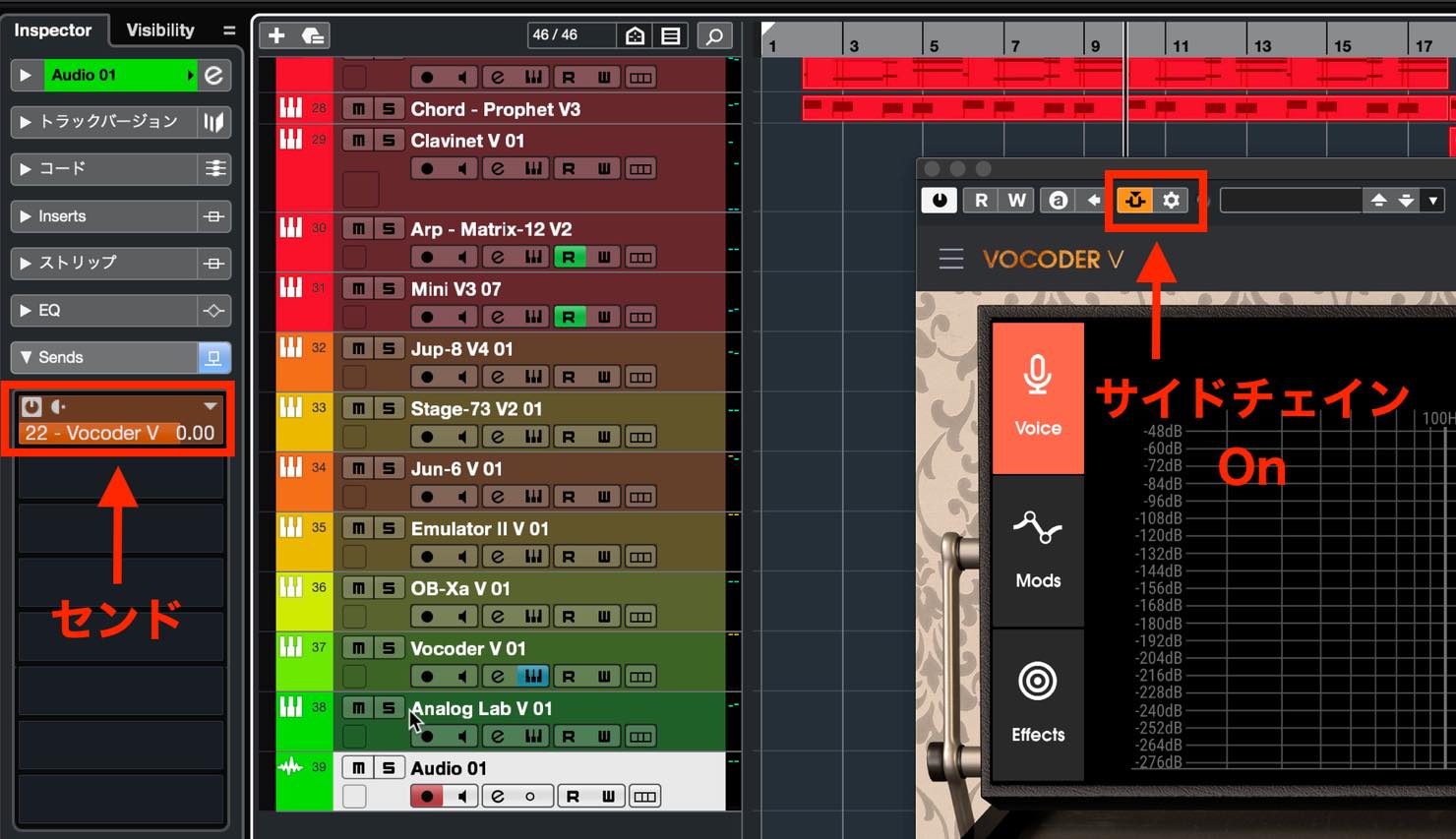1456x839 pixels.
Task: Click the 0.00 send level value
Action: pyautogui.click(x=195, y=433)
